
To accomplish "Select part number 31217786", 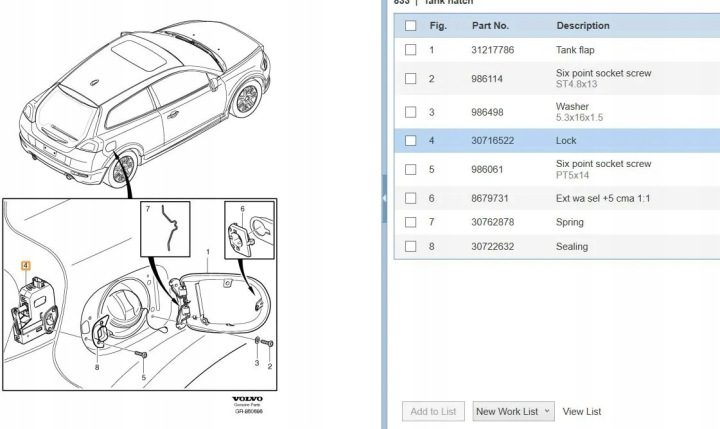I will pos(493,50).
